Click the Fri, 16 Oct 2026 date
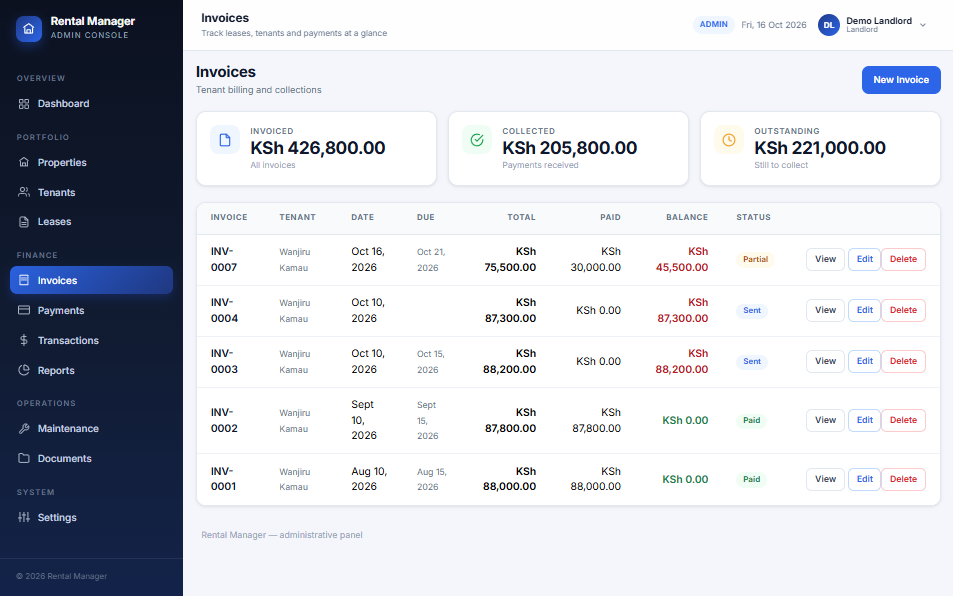953x596 pixels. pyautogui.click(x=774, y=25)
